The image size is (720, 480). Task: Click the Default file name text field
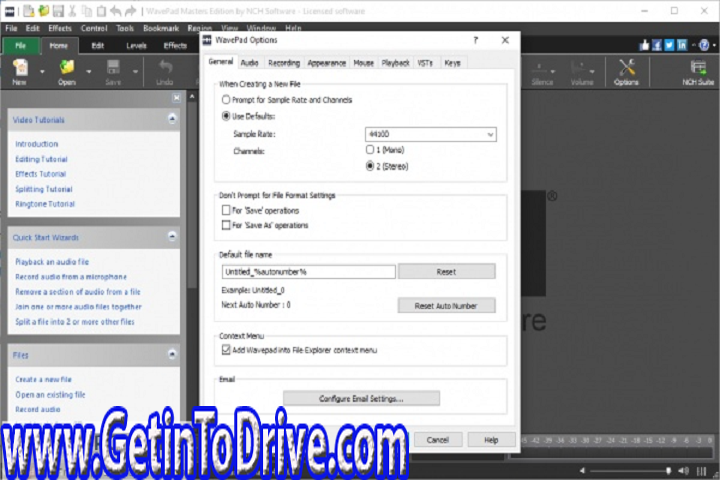pos(309,271)
